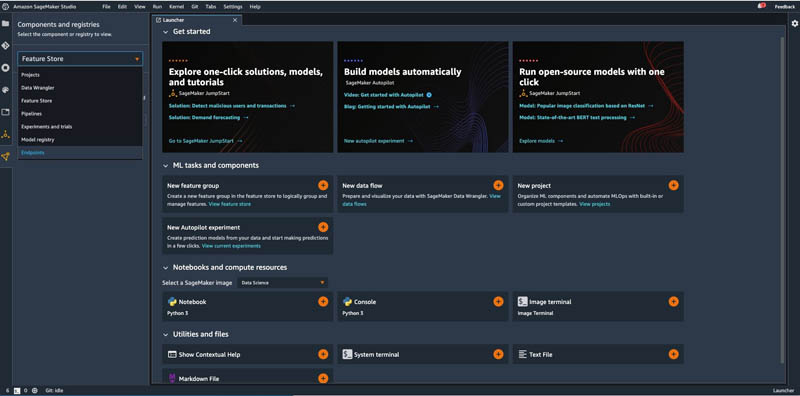Image resolution: width=800 pixels, height=396 pixels.
Task: Click Git: idle status bar entry
Action: 55,390
